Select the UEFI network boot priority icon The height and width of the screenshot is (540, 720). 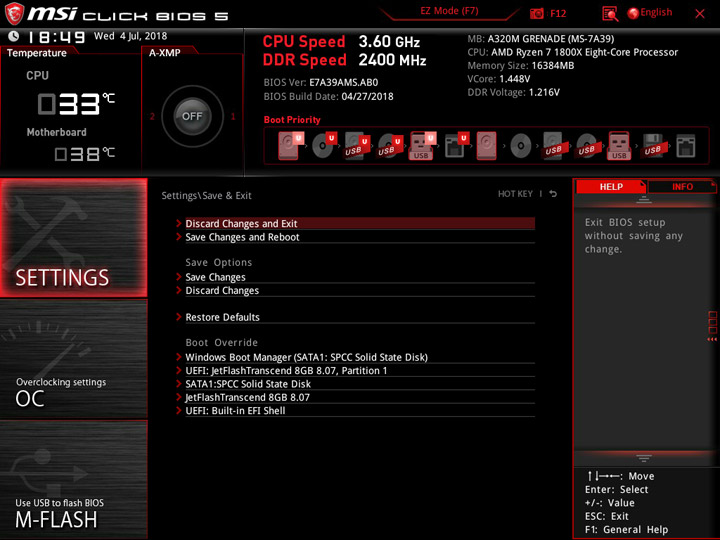456,146
